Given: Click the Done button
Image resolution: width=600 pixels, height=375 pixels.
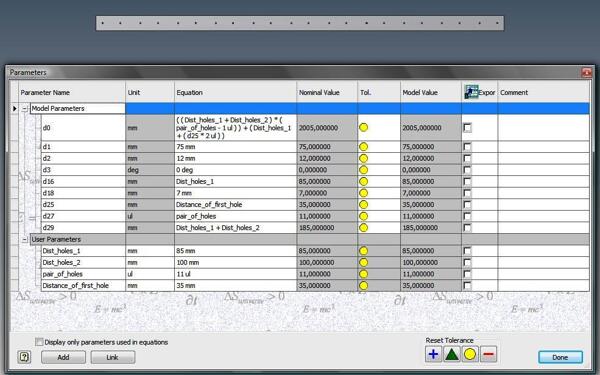Looking at the screenshot, I should 560,357.
